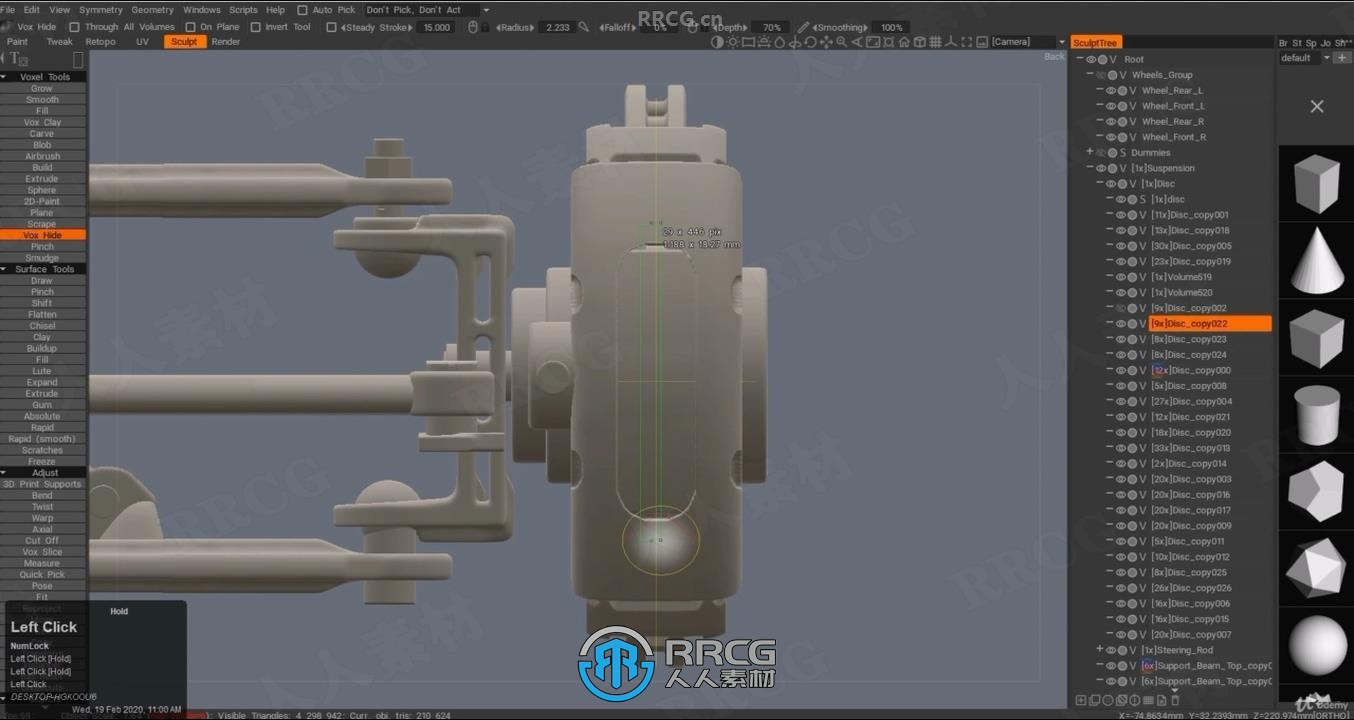This screenshot has height=720, width=1354.
Task: Toggle Through All Volumes checkbox
Action: pos(73,27)
